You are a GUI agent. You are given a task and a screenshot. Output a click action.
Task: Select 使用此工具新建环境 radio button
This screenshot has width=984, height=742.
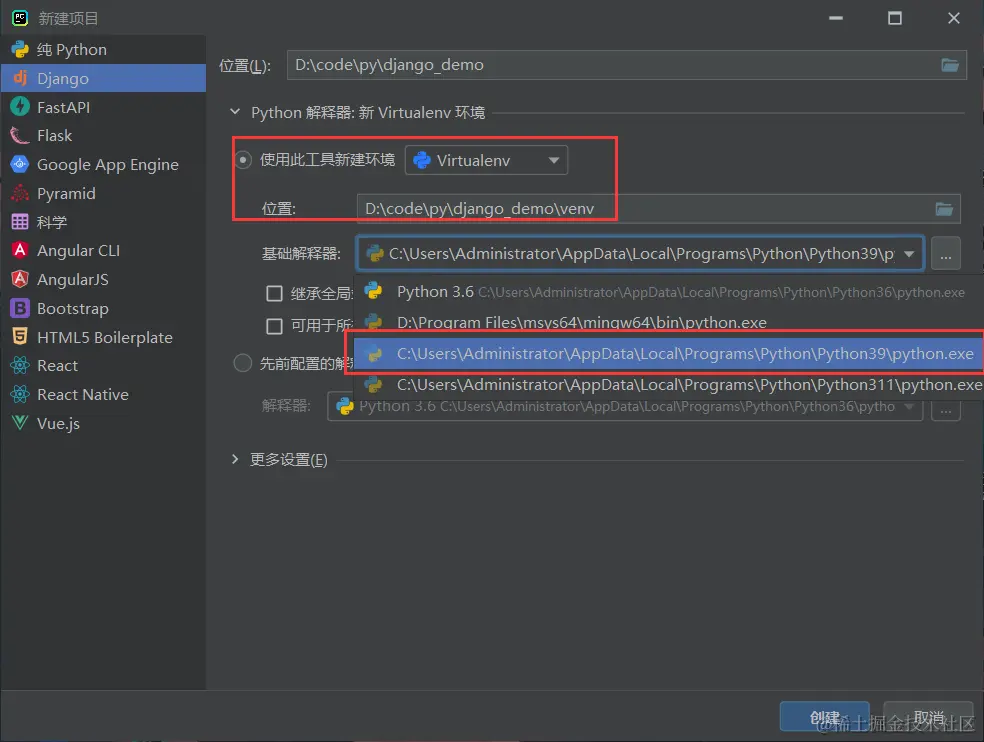pos(243,160)
